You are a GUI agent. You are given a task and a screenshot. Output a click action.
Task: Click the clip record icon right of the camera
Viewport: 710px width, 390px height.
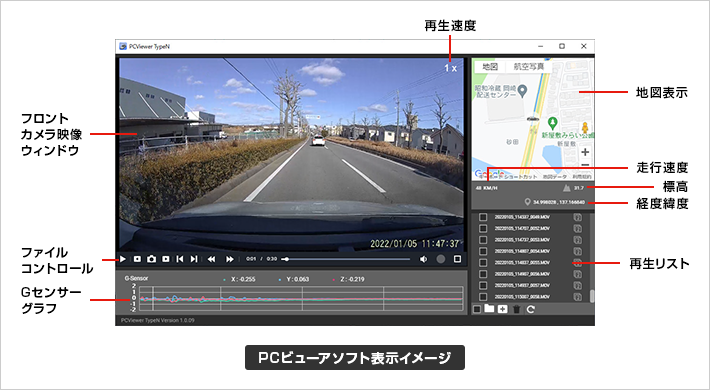pyautogui.click(x=166, y=259)
